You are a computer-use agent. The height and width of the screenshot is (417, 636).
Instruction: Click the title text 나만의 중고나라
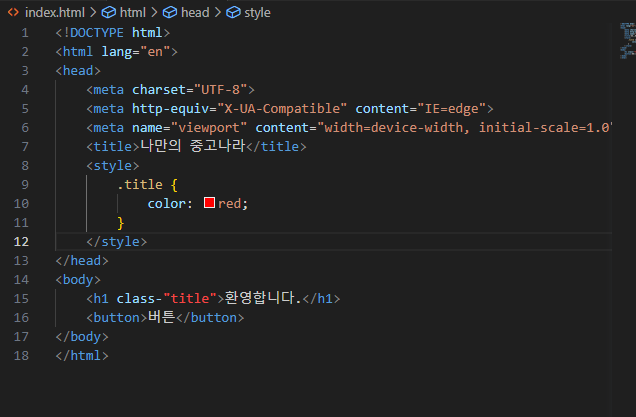pos(193,146)
